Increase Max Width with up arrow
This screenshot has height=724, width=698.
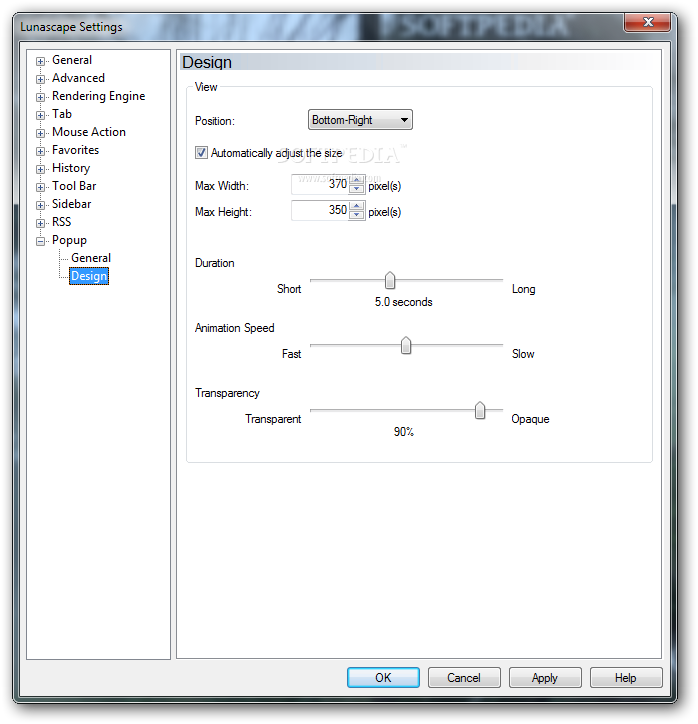(356, 180)
